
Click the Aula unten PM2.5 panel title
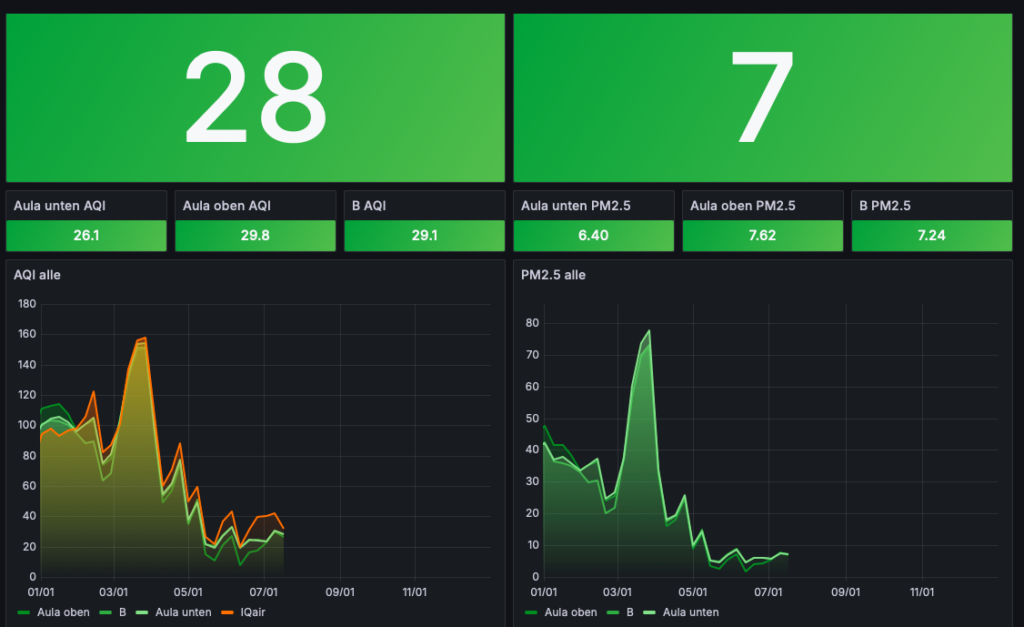tap(574, 206)
